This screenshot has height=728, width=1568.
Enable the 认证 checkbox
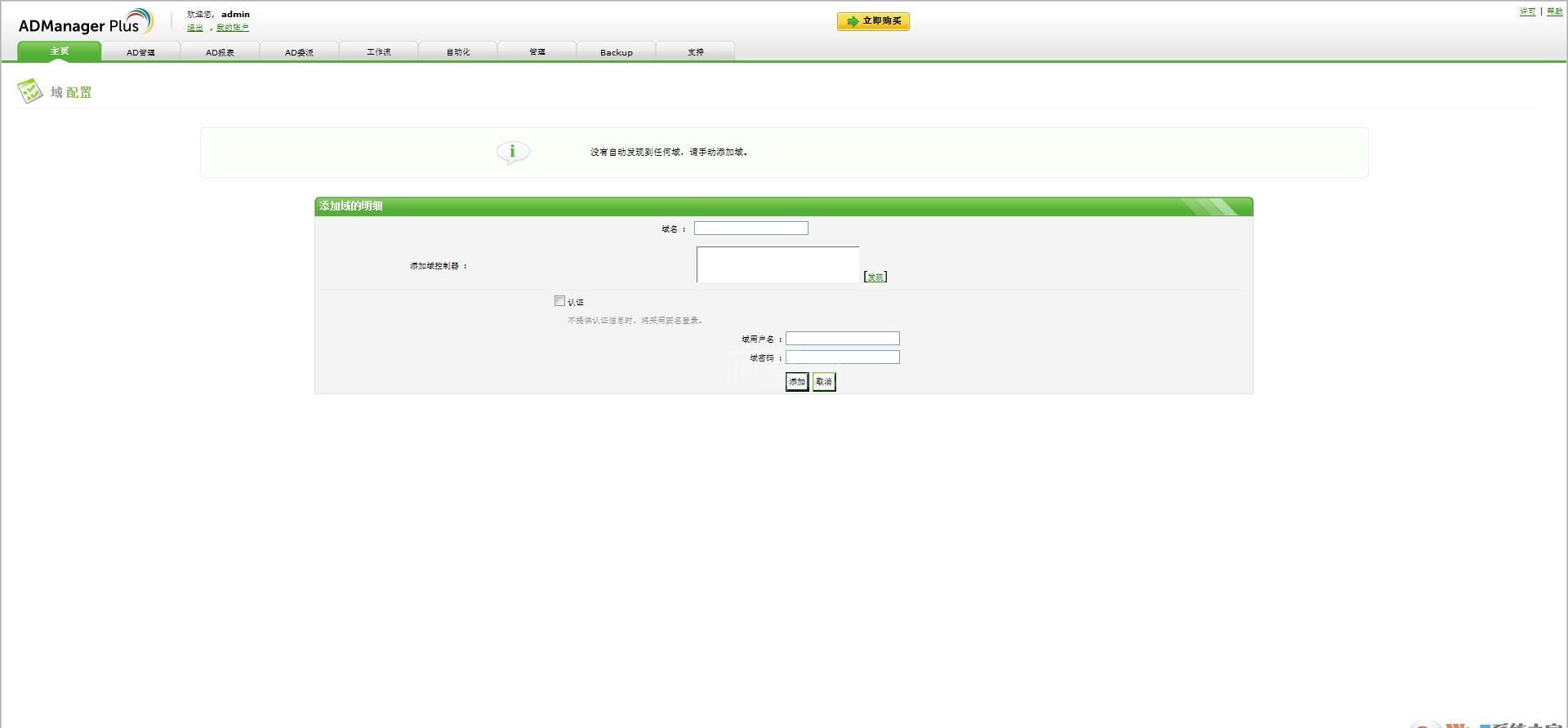point(559,301)
